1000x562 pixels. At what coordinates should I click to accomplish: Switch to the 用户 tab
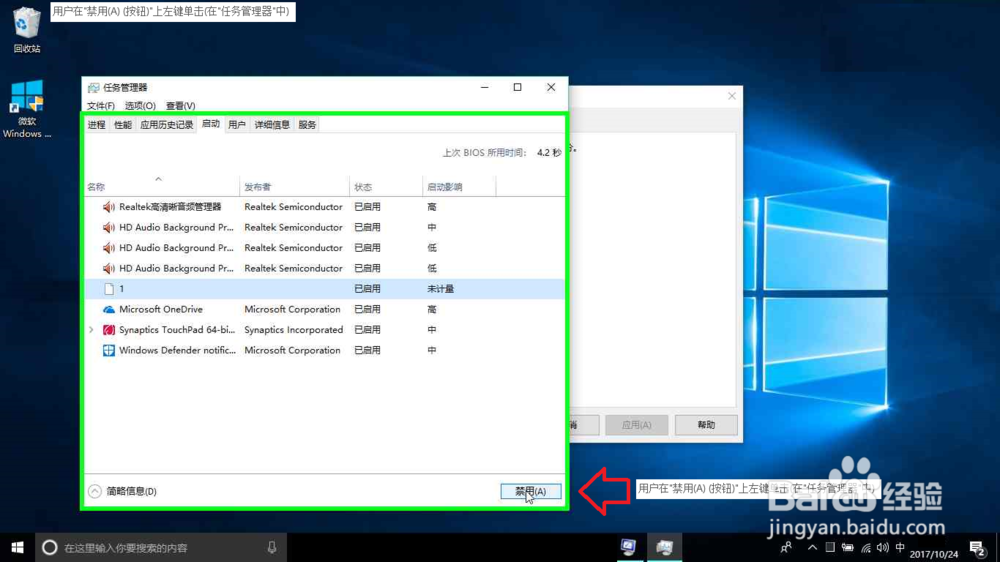click(x=237, y=125)
